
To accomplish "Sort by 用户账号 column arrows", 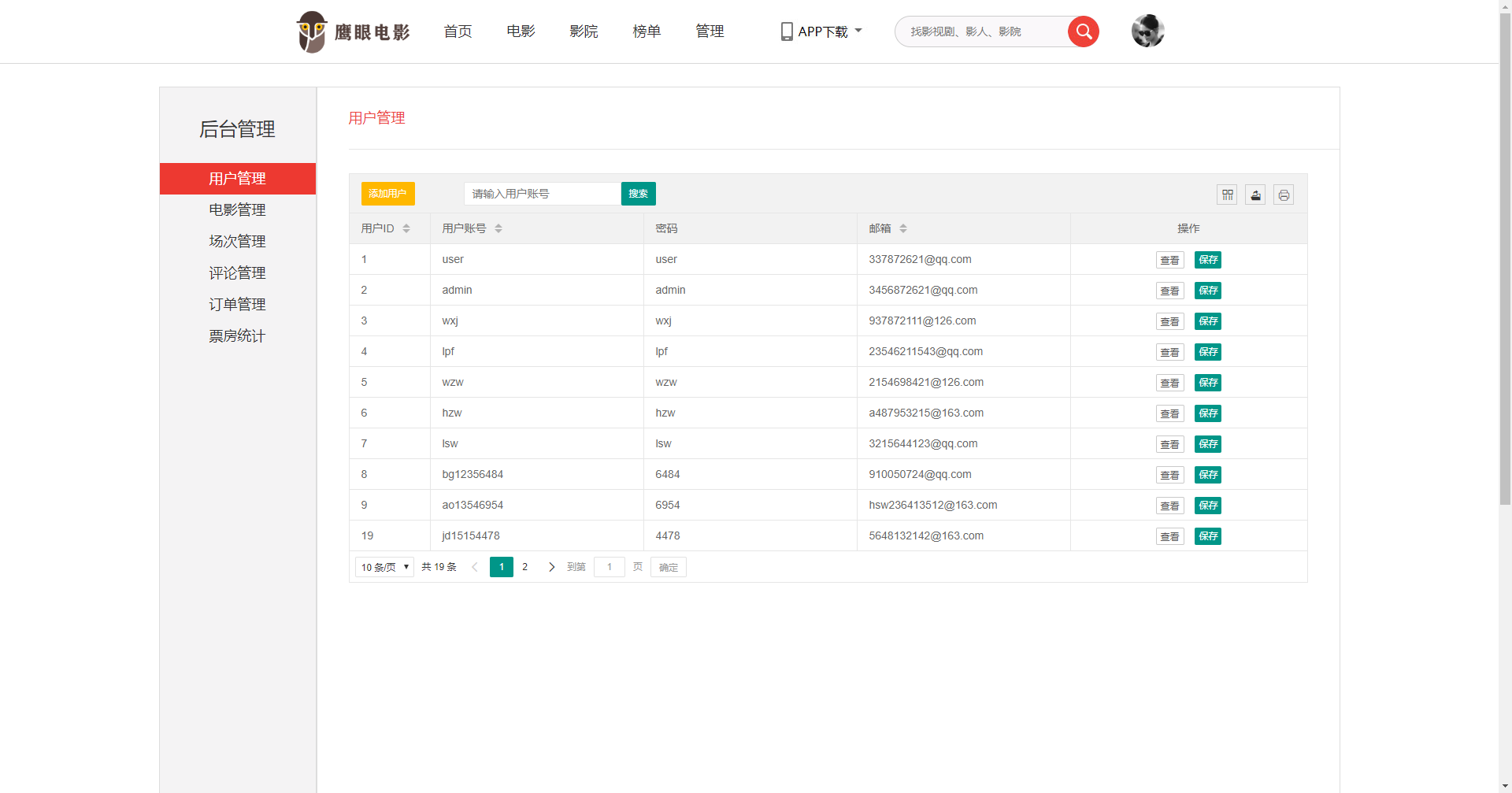I will pyautogui.click(x=498, y=228).
